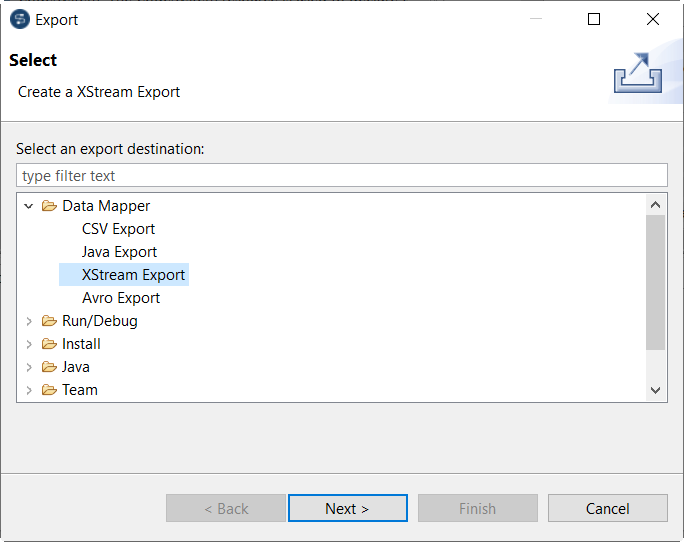
Task: Focus the filter text field
Action: 341,176
